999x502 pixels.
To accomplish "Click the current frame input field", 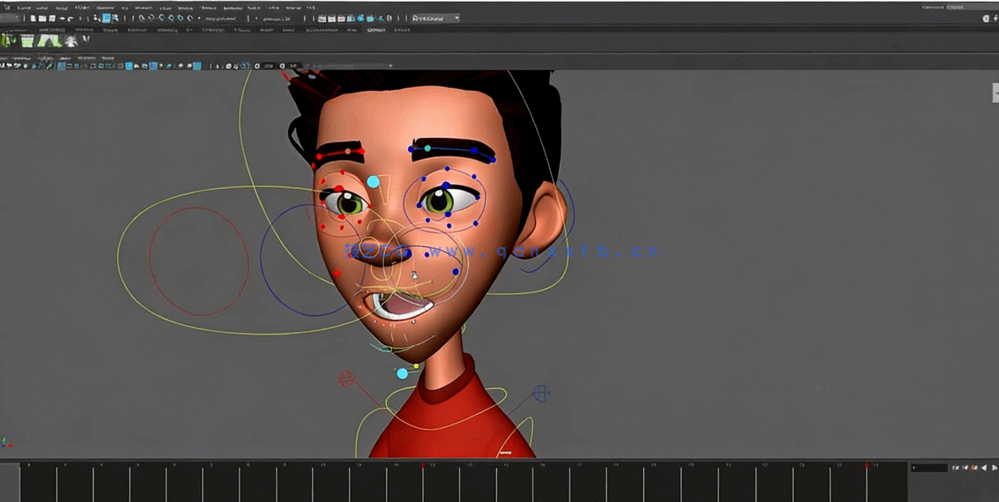I will pyautogui.click(x=928, y=468).
